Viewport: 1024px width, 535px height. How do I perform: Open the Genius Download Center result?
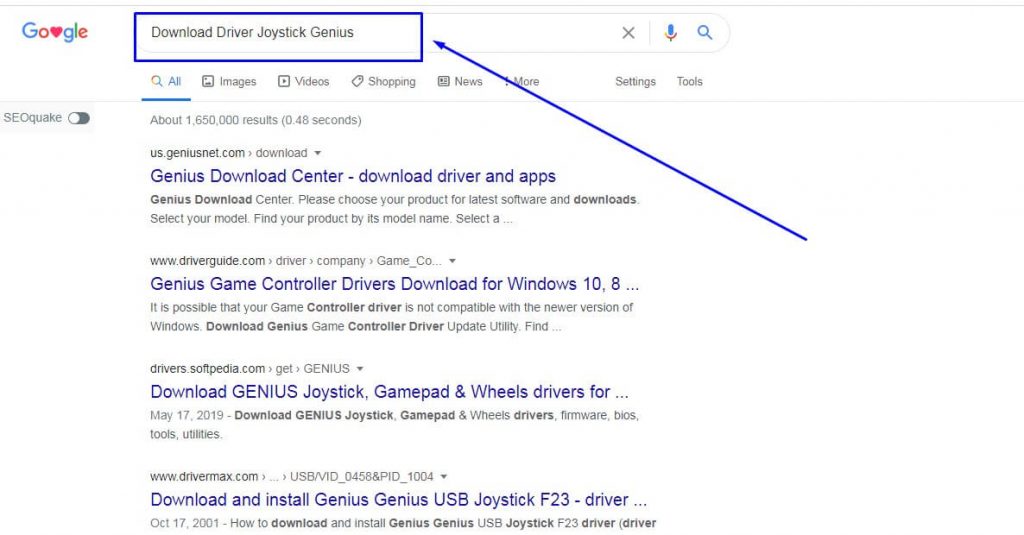pos(353,176)
